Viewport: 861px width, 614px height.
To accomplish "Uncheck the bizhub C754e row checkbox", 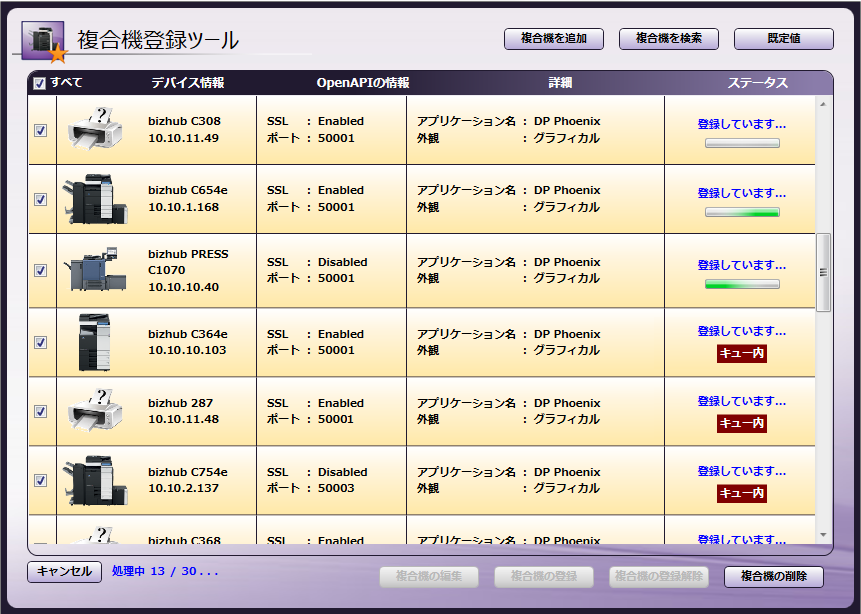I will point(41,481).
